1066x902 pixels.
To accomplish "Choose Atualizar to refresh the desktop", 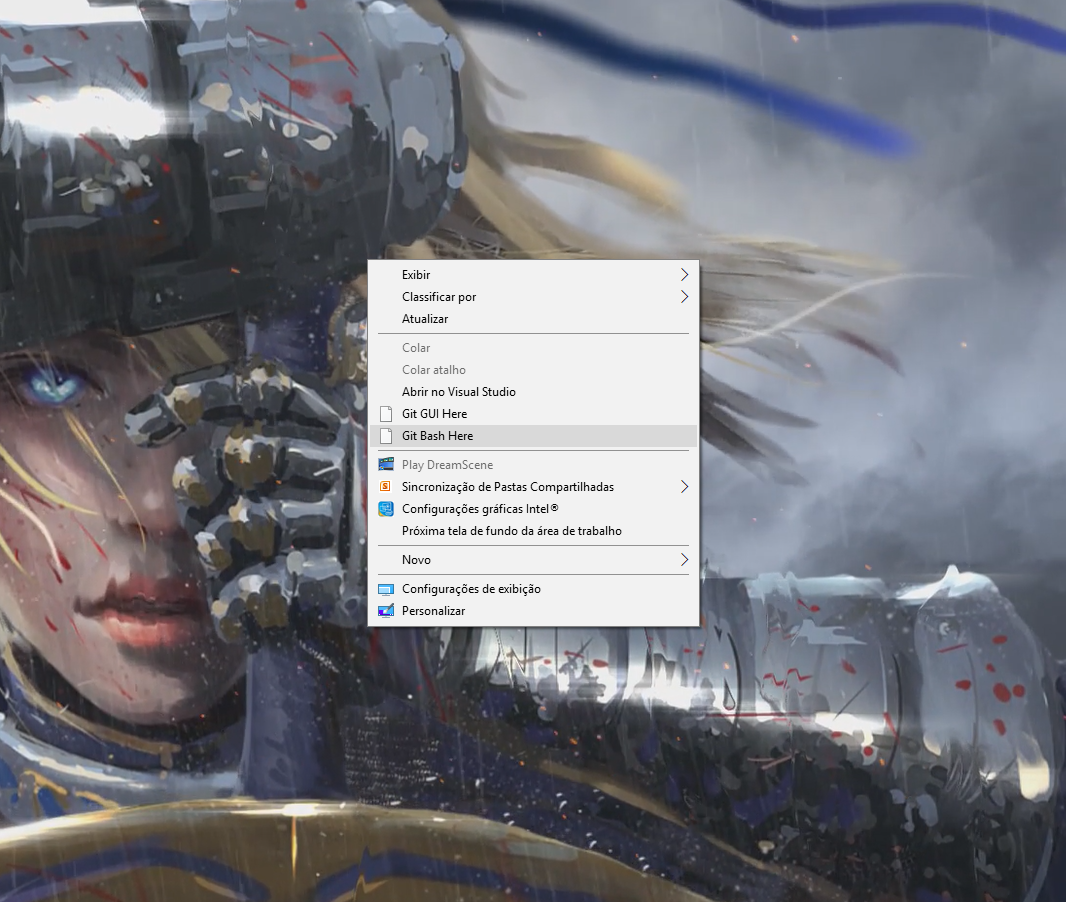I will pyautogui.click(x=534, y=319).
